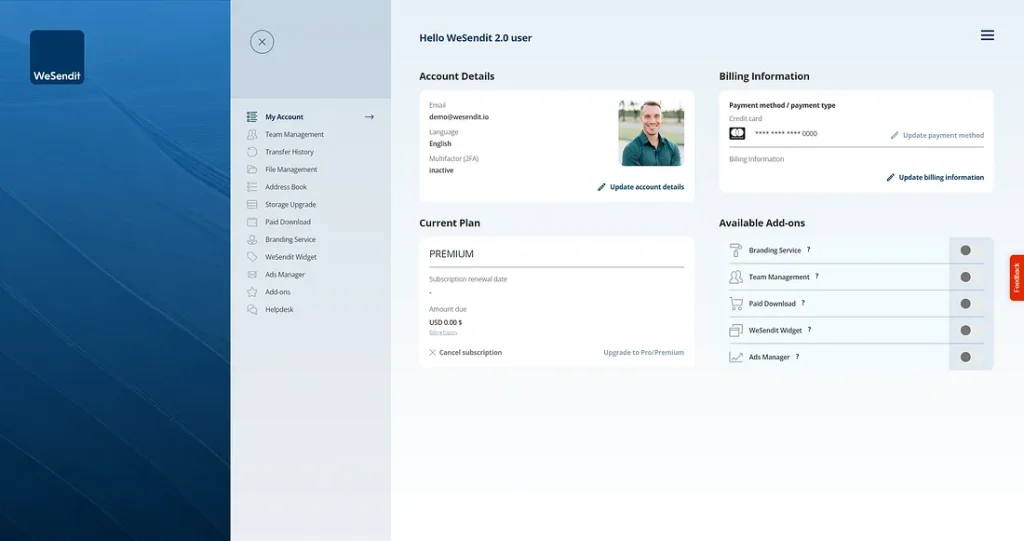Click the Team Management users icon in Add-ons
The image size is (1024, 541).
pos(736,277)
